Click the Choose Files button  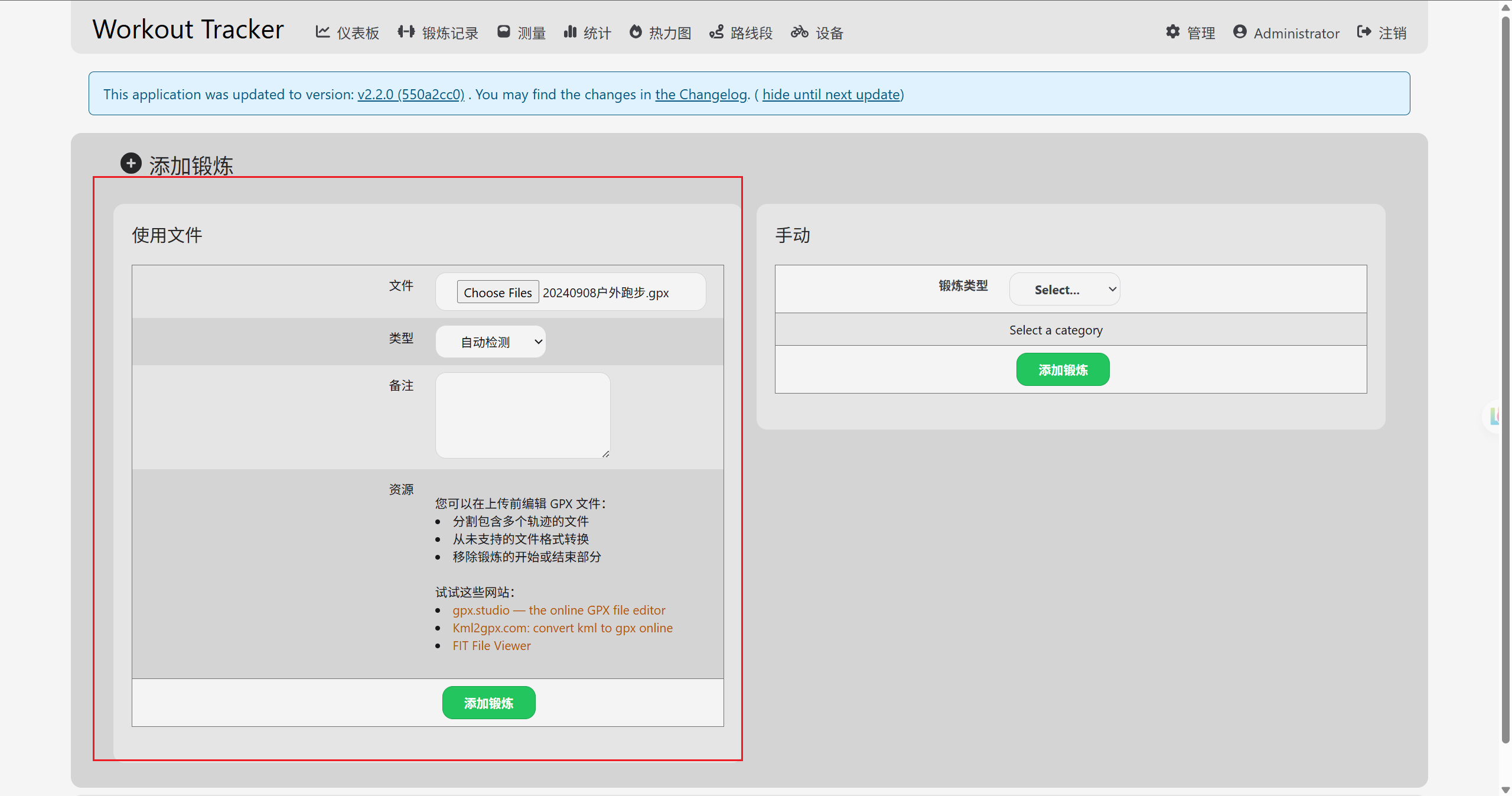tap(498, 292)
